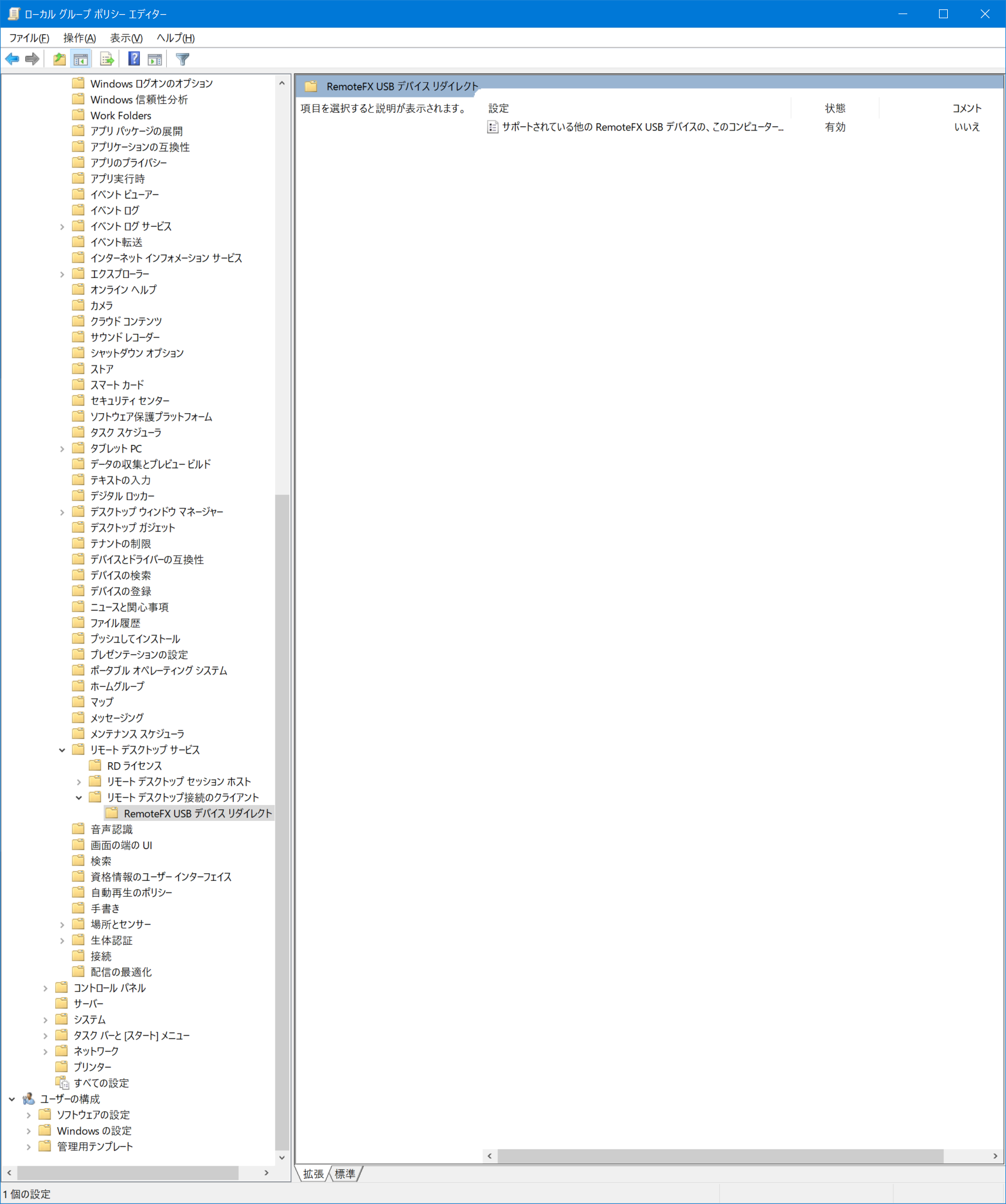Toggle the Show/Hide Console Tree icon
Image resolution: width=1006 pixels, height=1204 pixels.
tap(81, 59)
